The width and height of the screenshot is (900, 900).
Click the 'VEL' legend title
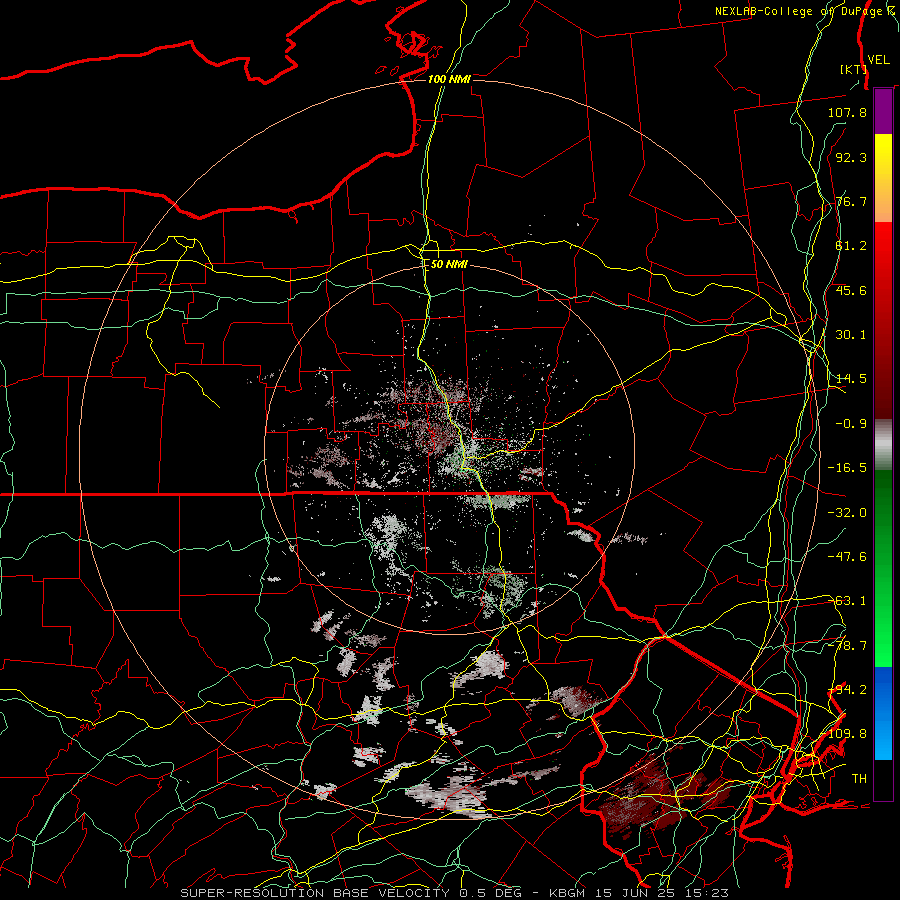click(x=878, y=60)
